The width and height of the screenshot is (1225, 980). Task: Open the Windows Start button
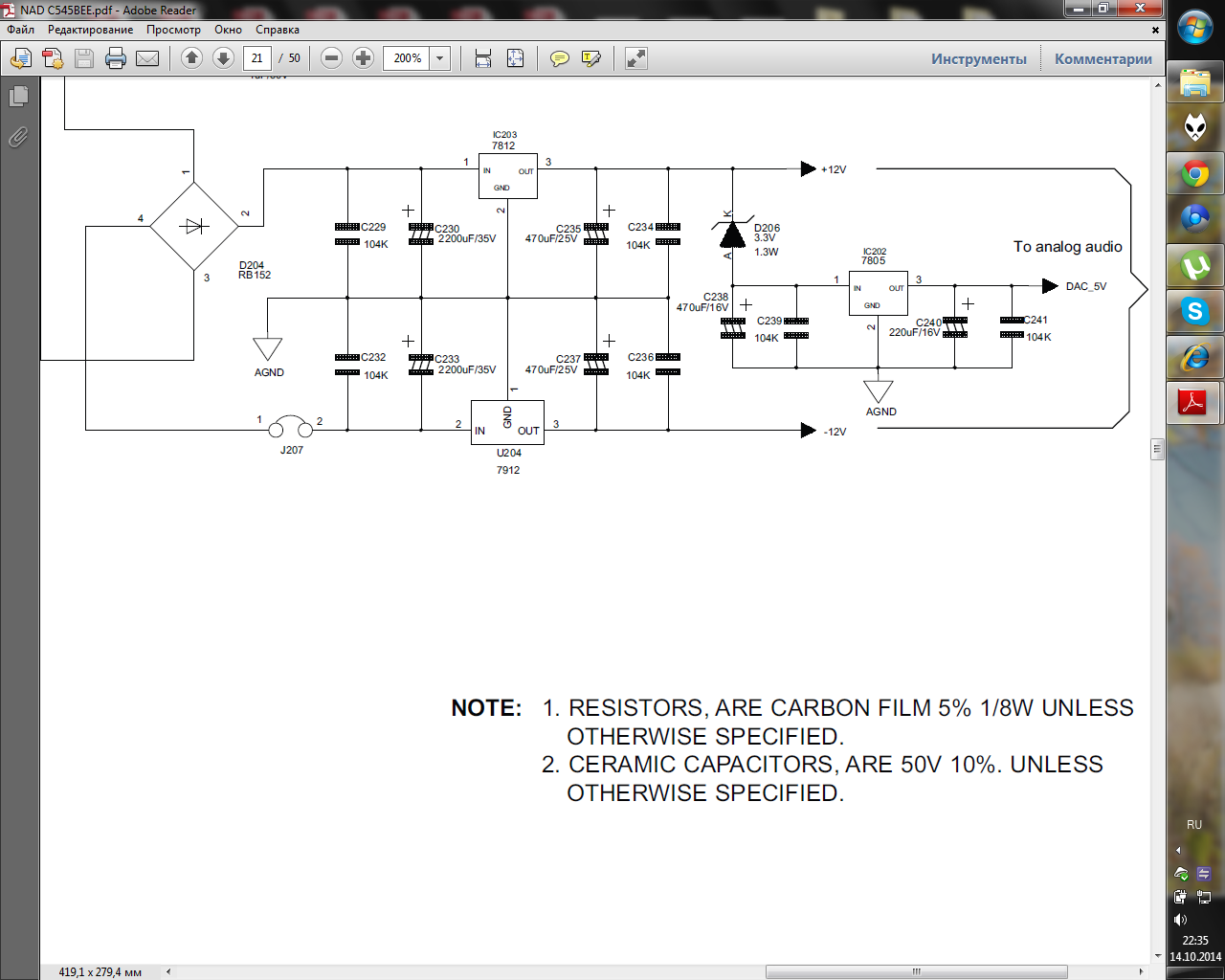[x=1195, y=29]
